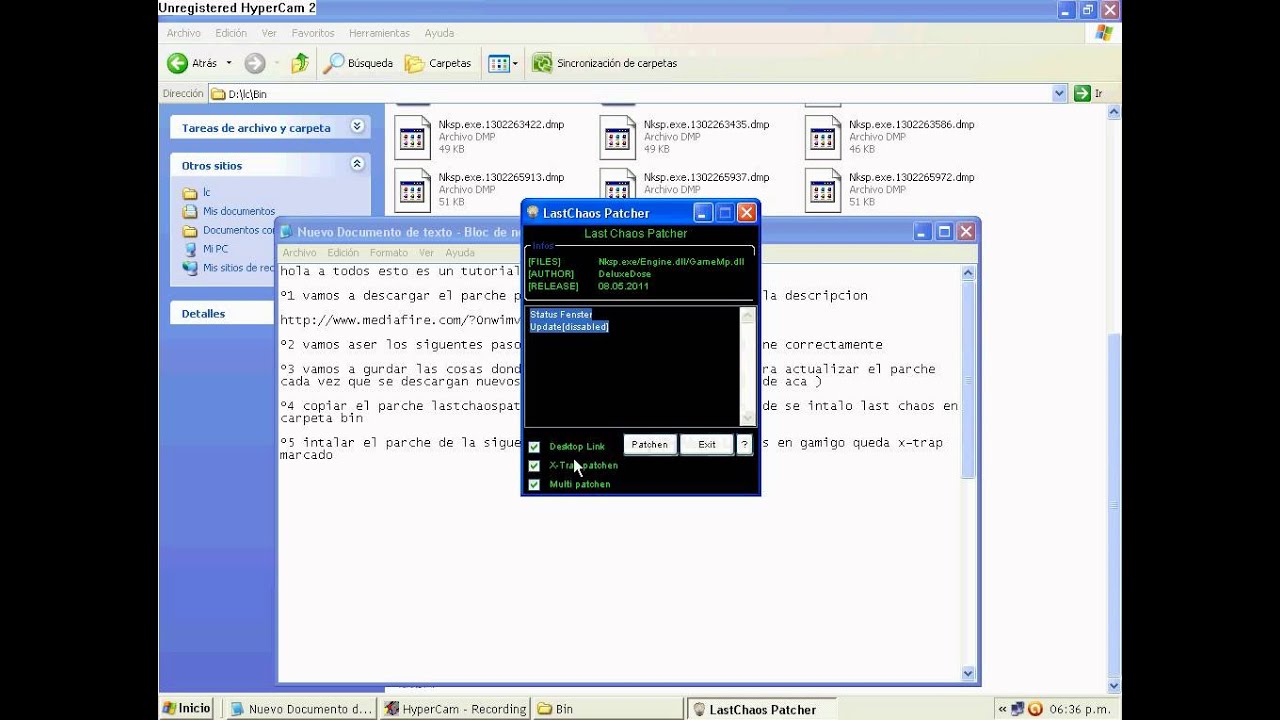Viewport: 1280px width, 720px height.
Task: Click the patcher status box scroll up arrow
Action: (747, 315)
